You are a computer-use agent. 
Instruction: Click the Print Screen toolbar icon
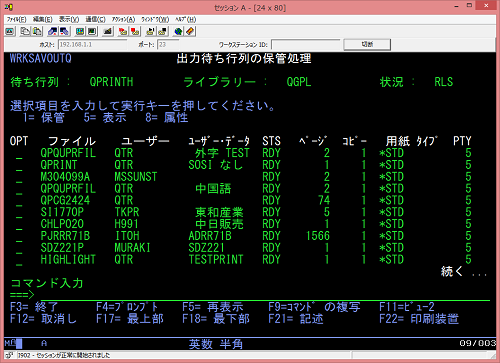coord(10,31)
